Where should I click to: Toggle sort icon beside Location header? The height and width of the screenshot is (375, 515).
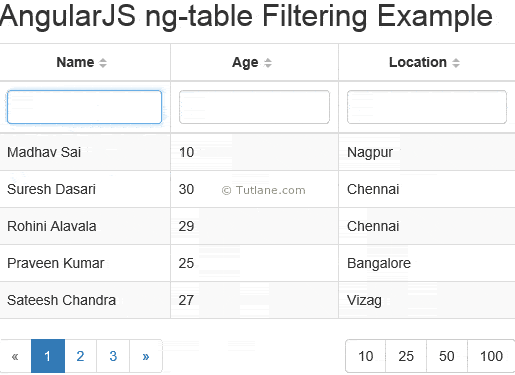click(456, 63)
